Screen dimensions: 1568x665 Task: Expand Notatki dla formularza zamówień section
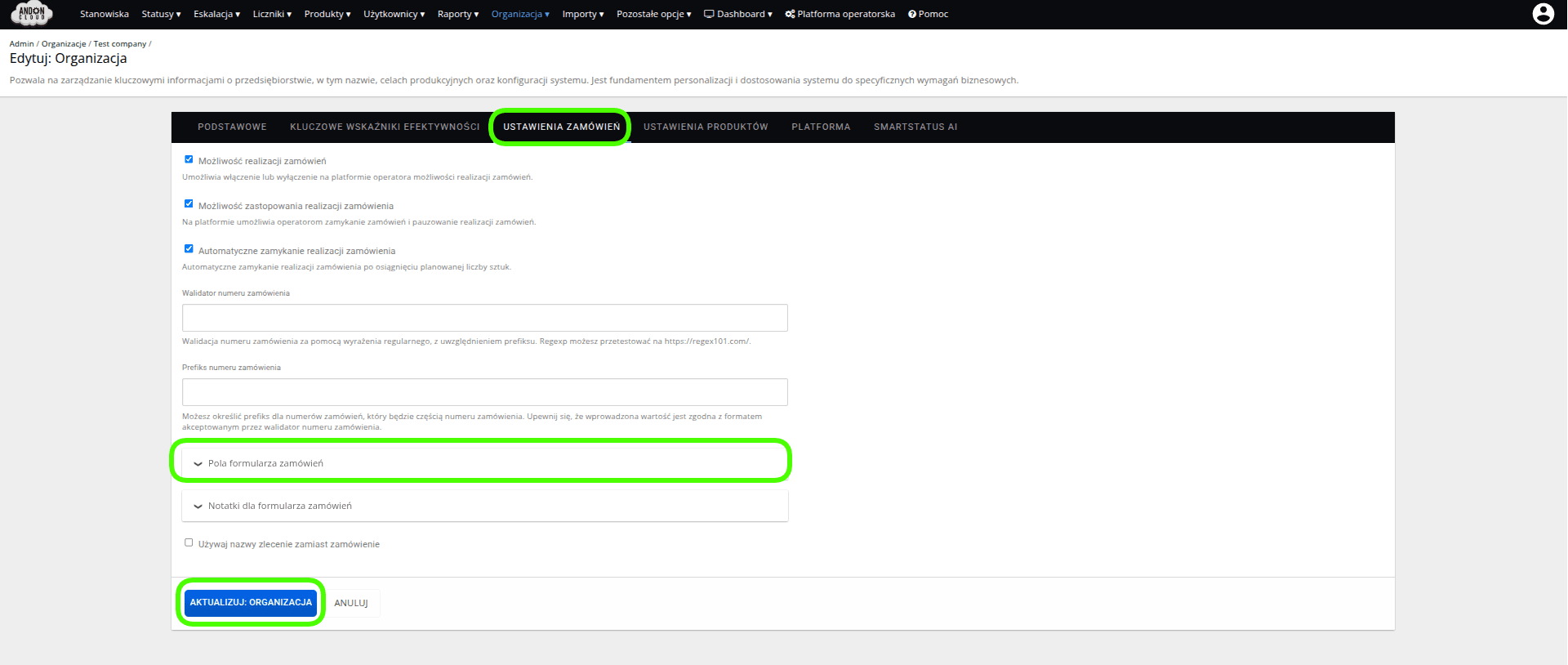[x=279, y=506]
